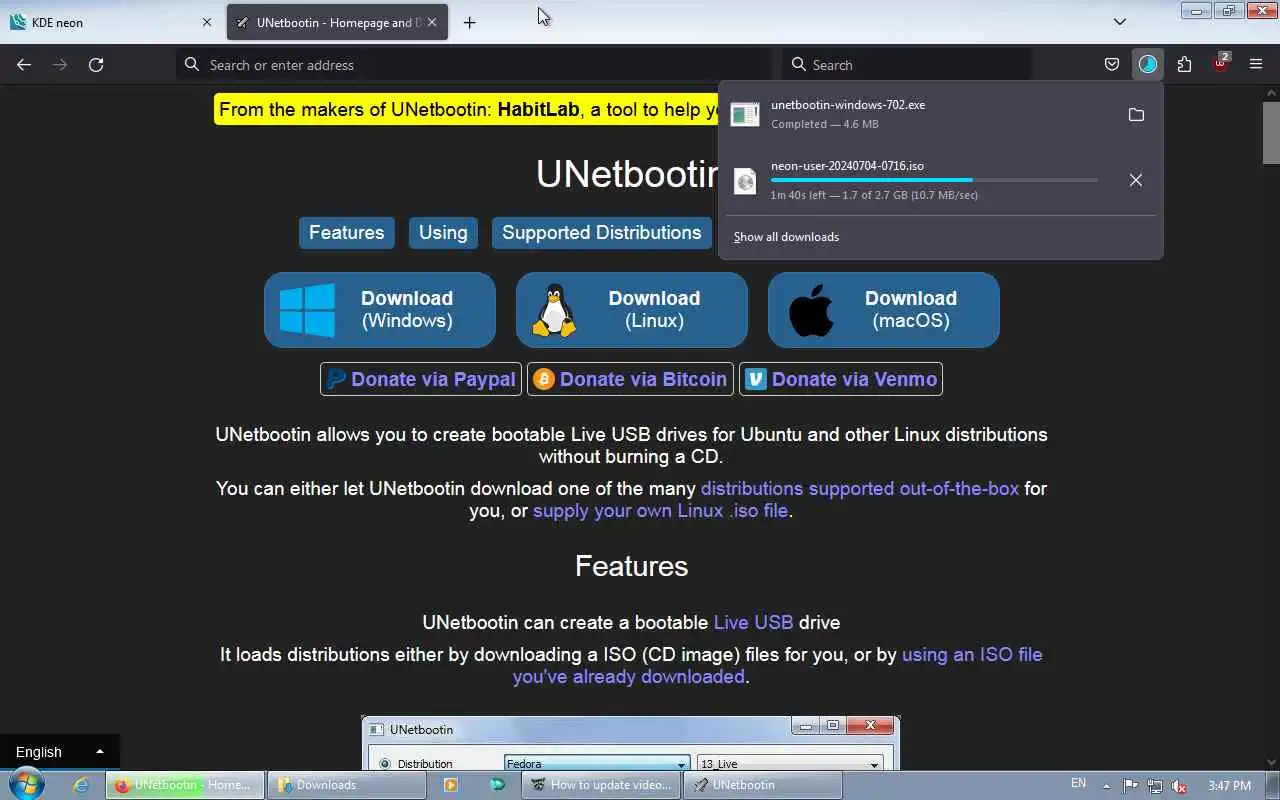Close the UNetbootin browser tab
This screenshot has height=800, width=1280.
pos(432,22)
